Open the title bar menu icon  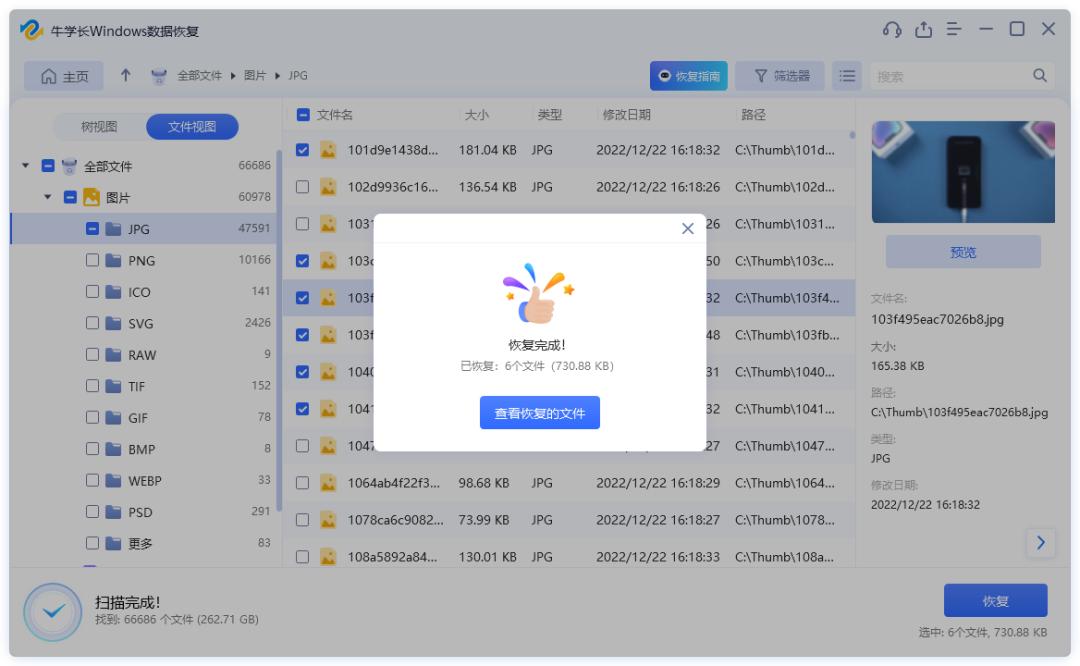pyautogui.click(x=954, y=30)
